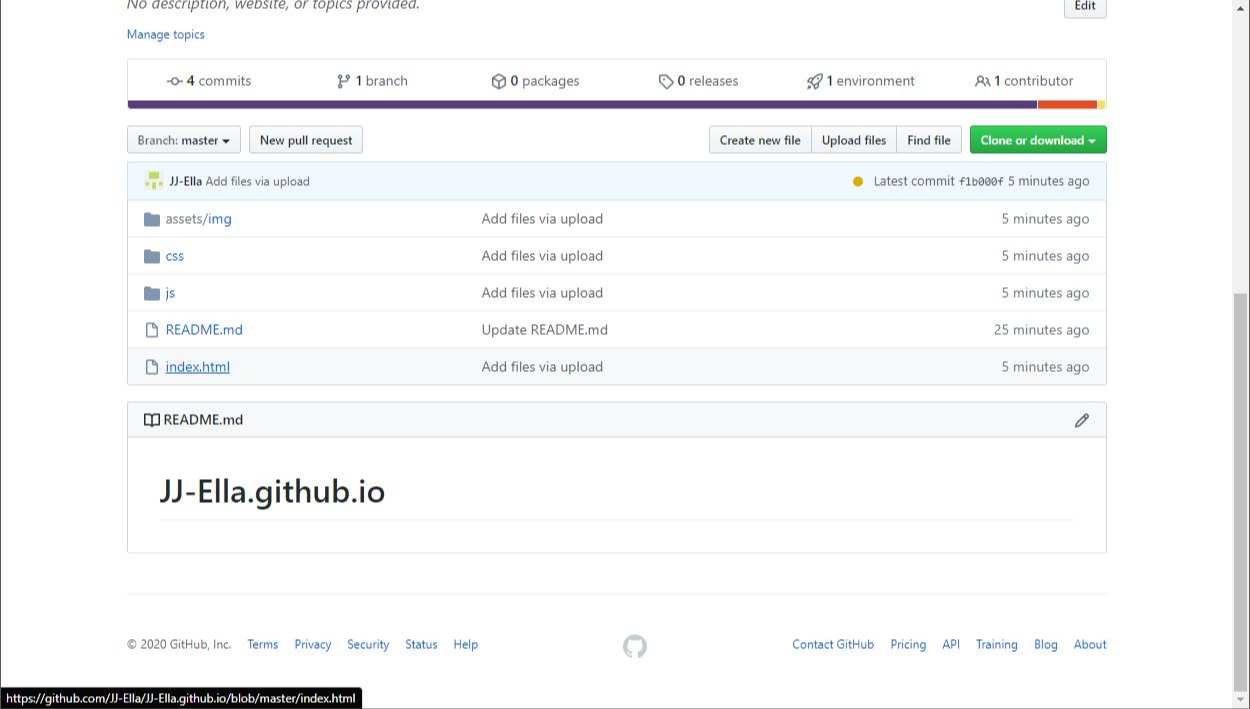The width and height of the screenshot is (1250, 709).
Task: Open the Terms footer link
Action: point(263,645)
